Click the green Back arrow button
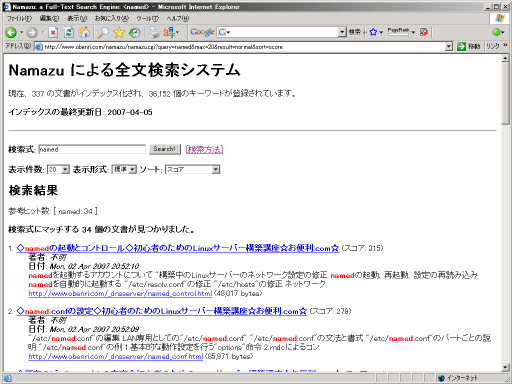512x384 pixels. coord(11,32)
